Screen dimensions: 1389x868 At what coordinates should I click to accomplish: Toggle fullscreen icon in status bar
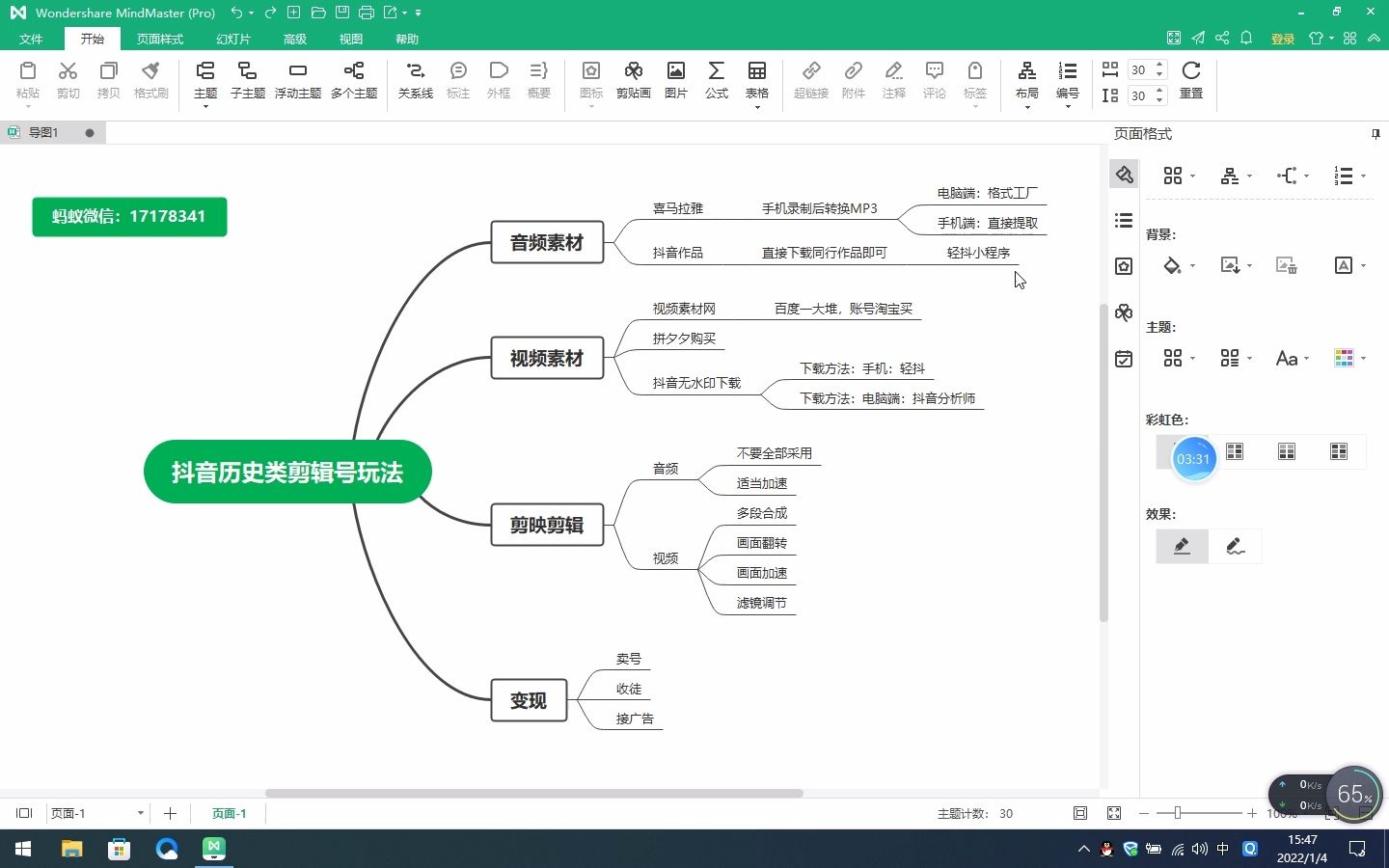pos(1114,813)
